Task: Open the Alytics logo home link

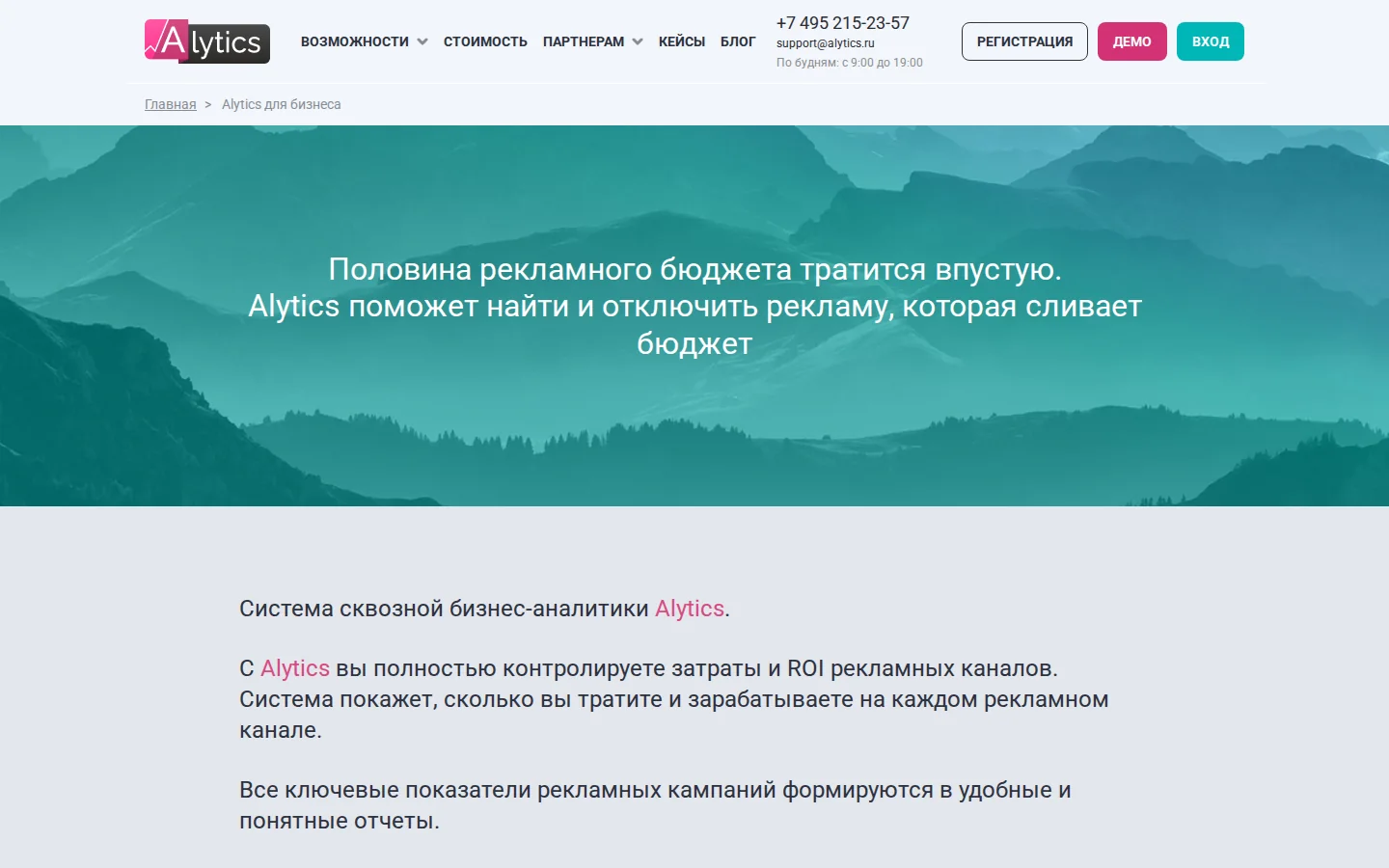Action: point(207,41)
